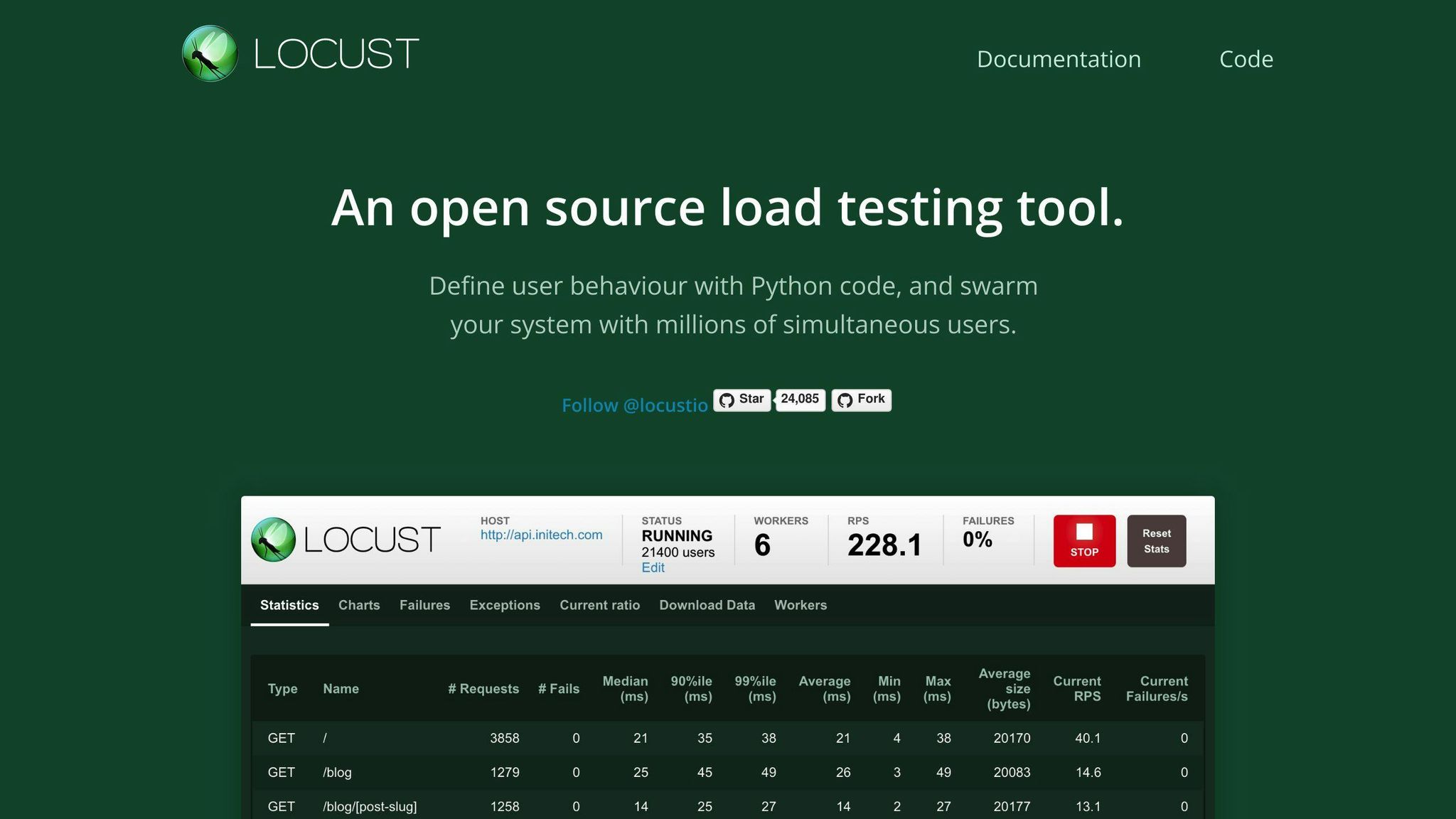
Task: Click the GitHub octocat icon in the Star button
Action: click(x=727, y=400)
